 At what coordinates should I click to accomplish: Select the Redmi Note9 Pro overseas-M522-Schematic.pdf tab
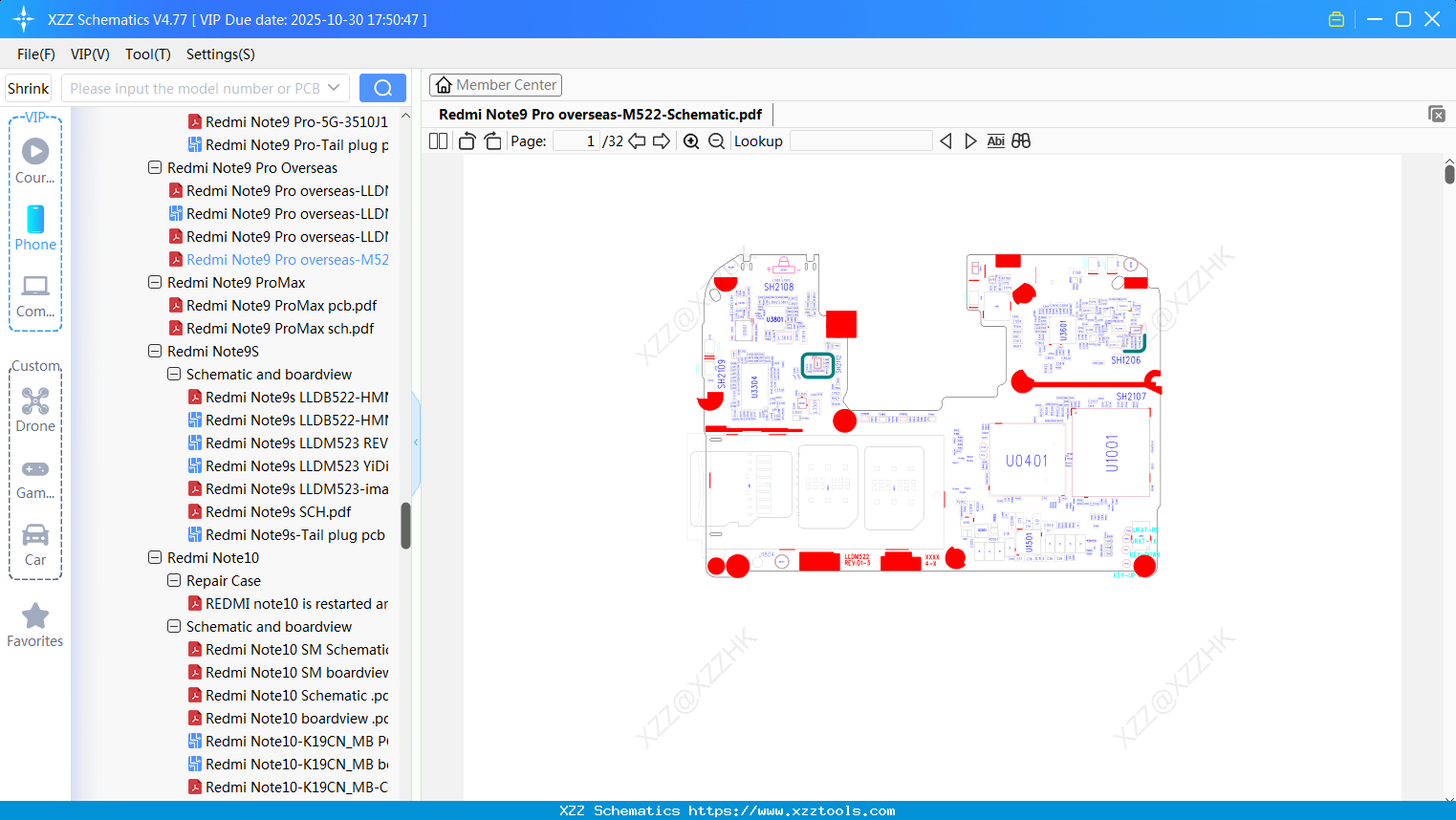pyautogui.click(x=600, y=115)
